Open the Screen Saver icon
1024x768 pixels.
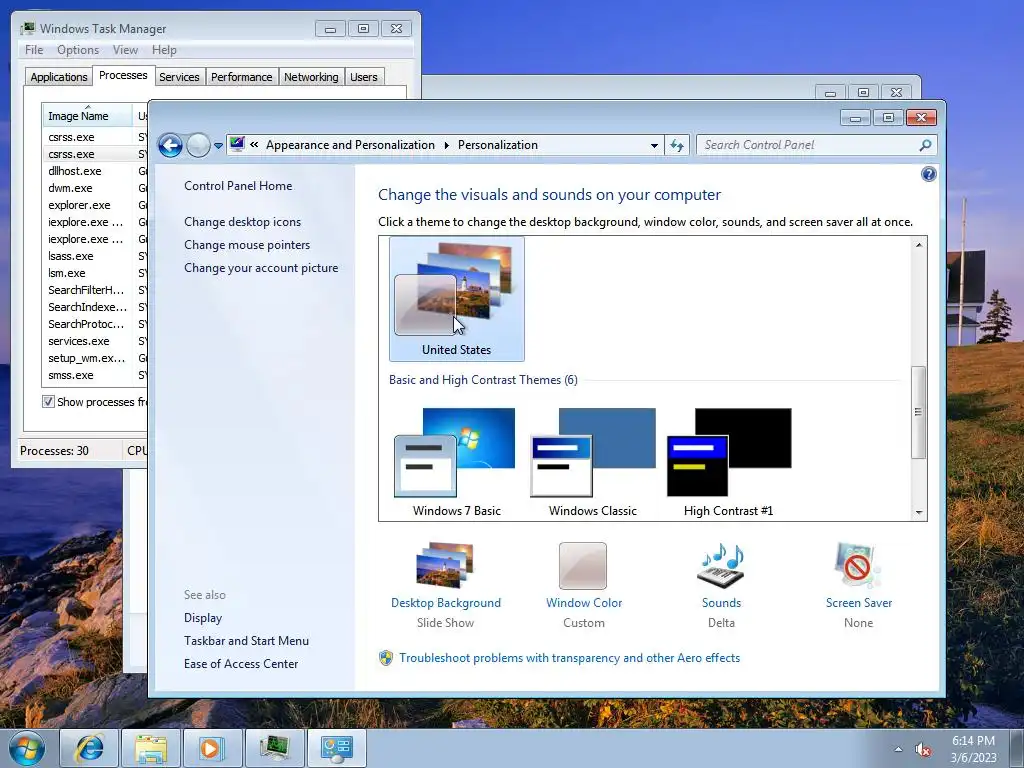coord(857,566)
